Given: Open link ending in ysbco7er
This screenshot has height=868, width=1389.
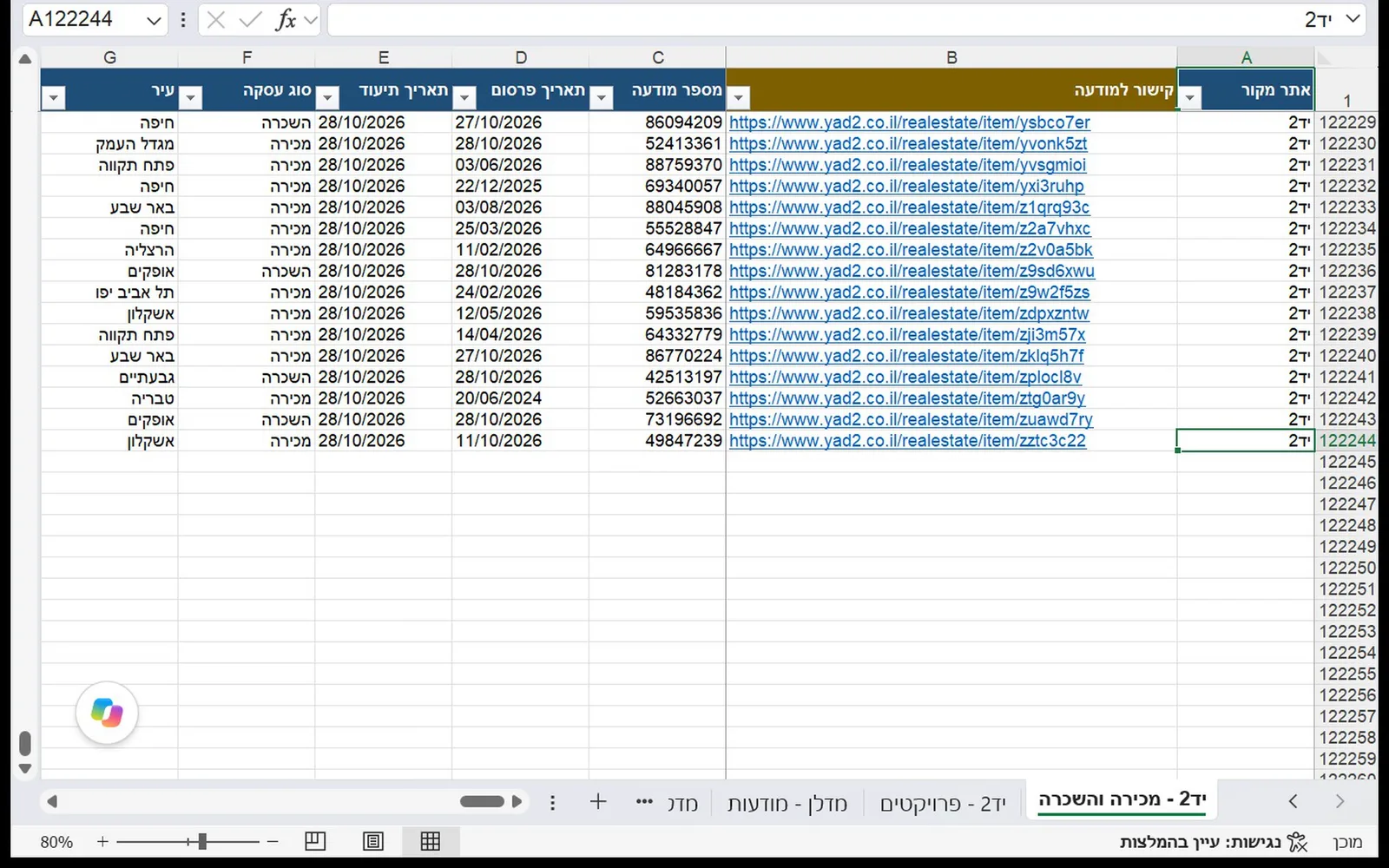Looking at the screenshot, I should click(909, 122).
